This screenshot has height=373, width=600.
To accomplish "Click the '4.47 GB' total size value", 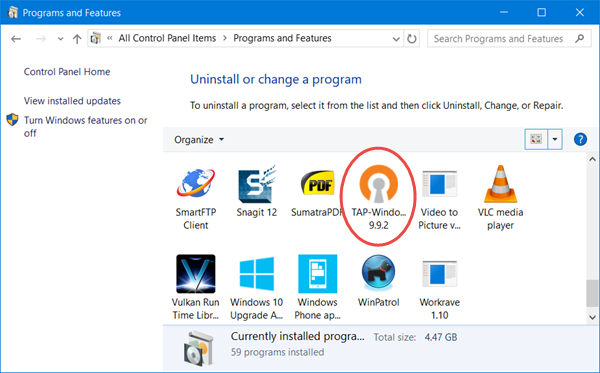I will (441, 337).
